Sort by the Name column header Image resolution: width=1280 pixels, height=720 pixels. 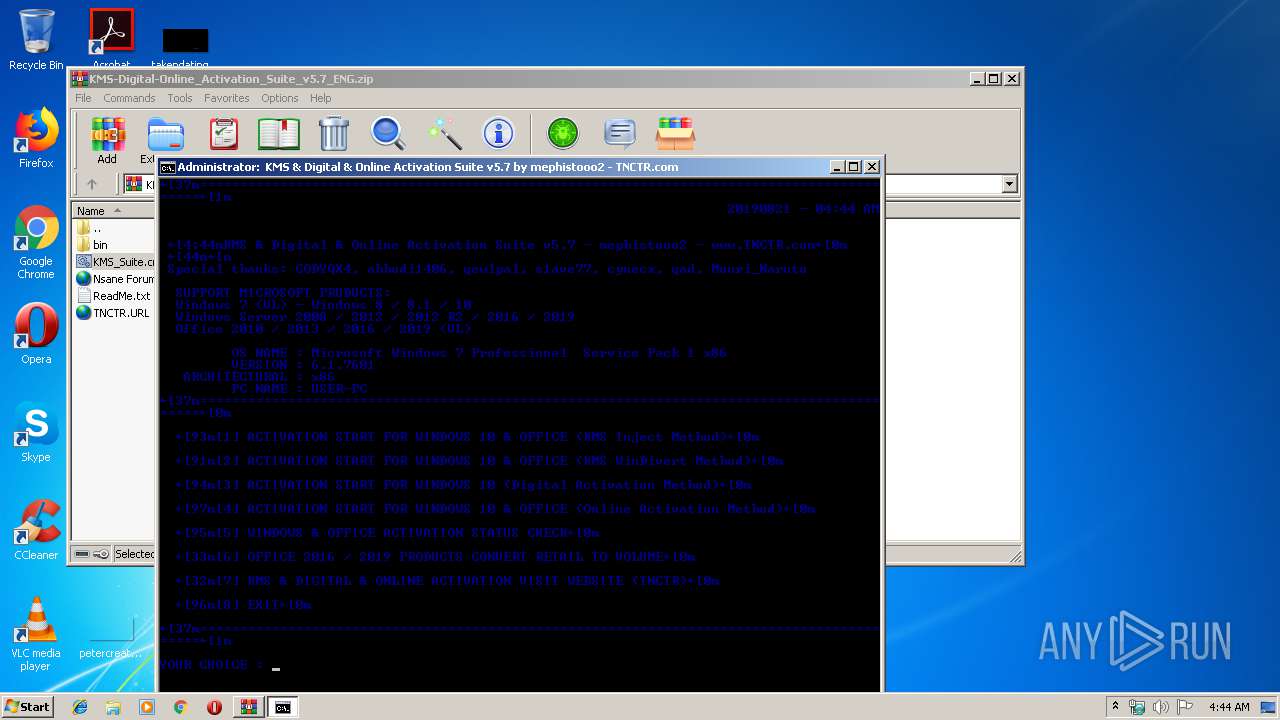tap(114, 210)
